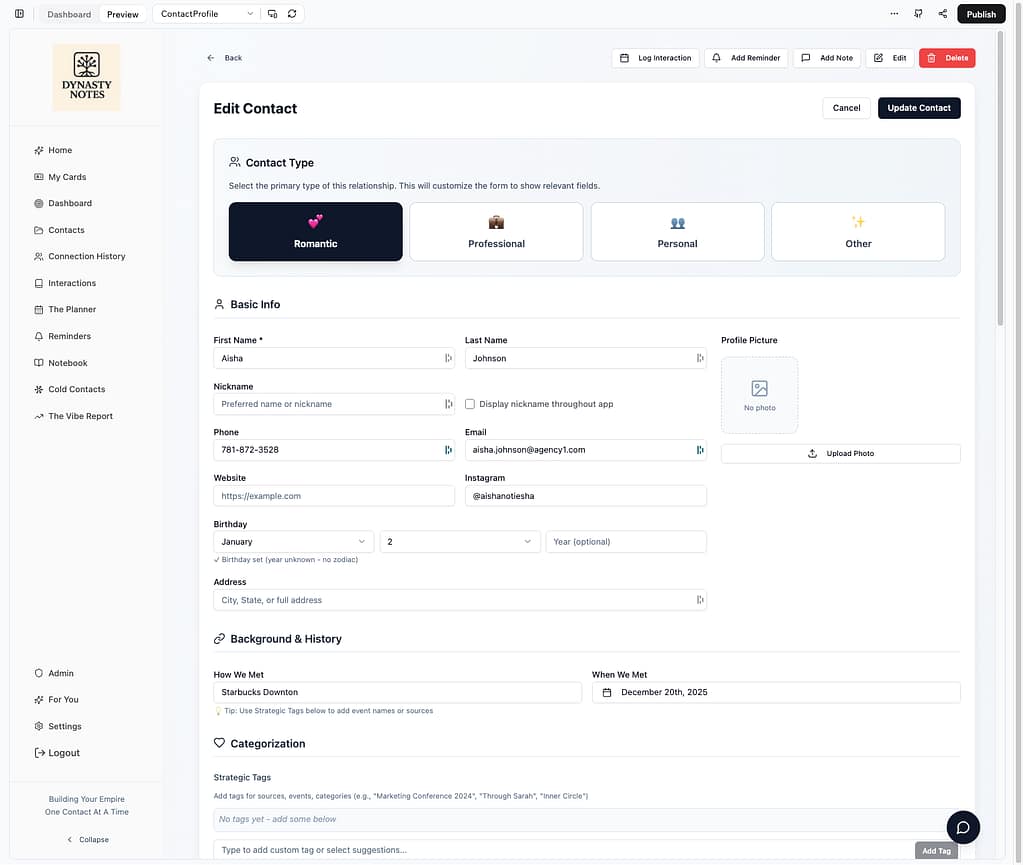Enable Display nickname throughout app checkbox
1023x865 pixels.
(x=470, y=404)
